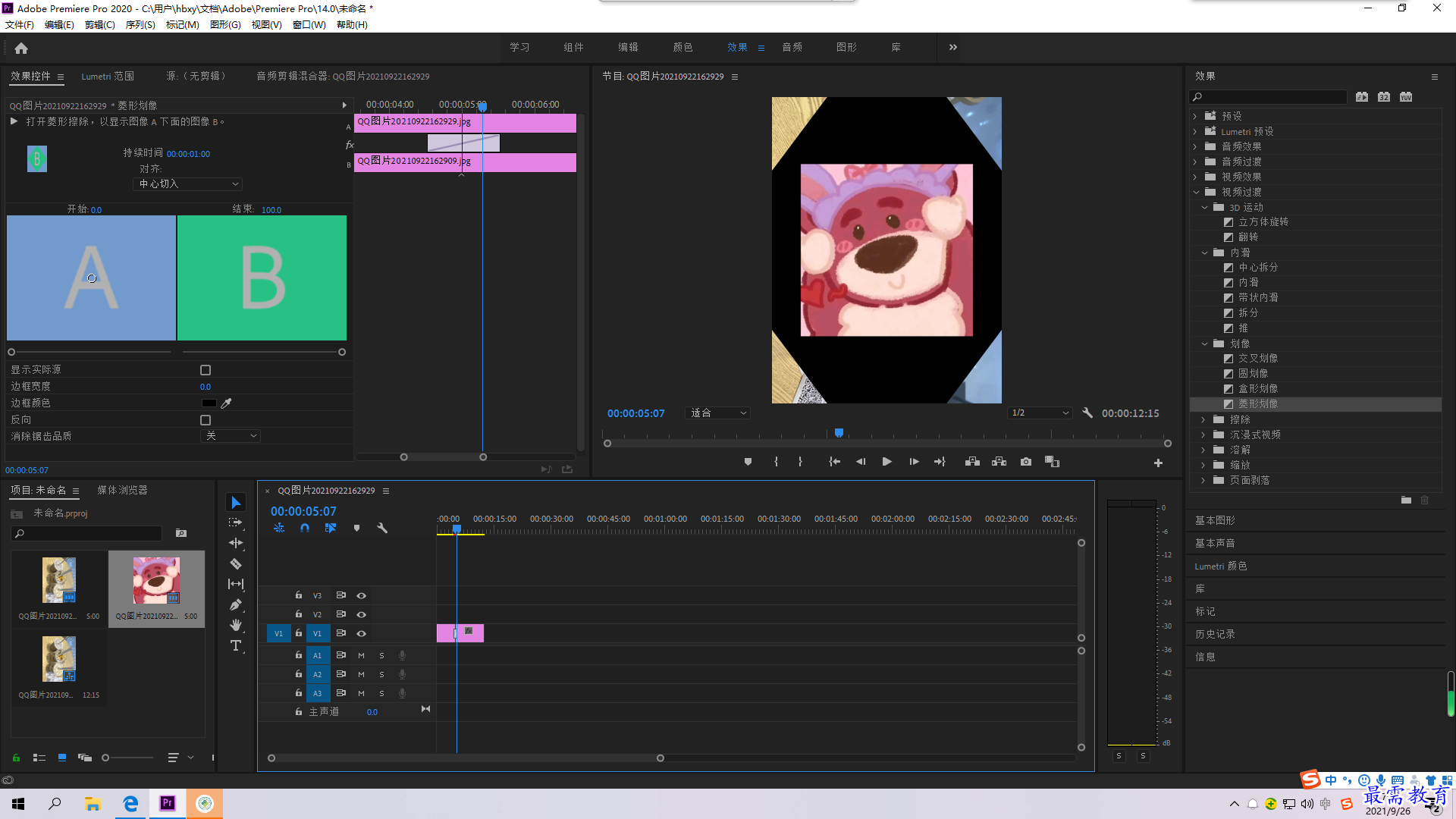Open the Lumetri Color panel
Screen dimensions: 1456x819
(1220, 566)
